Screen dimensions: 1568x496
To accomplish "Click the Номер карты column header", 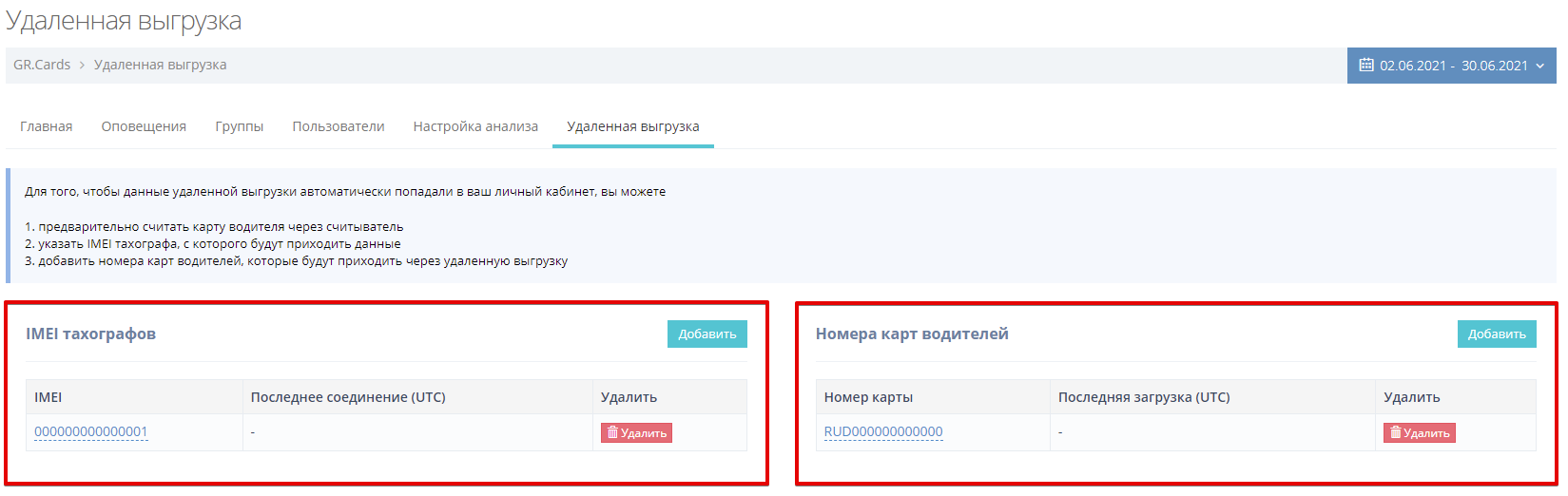I will coord(868,397).
